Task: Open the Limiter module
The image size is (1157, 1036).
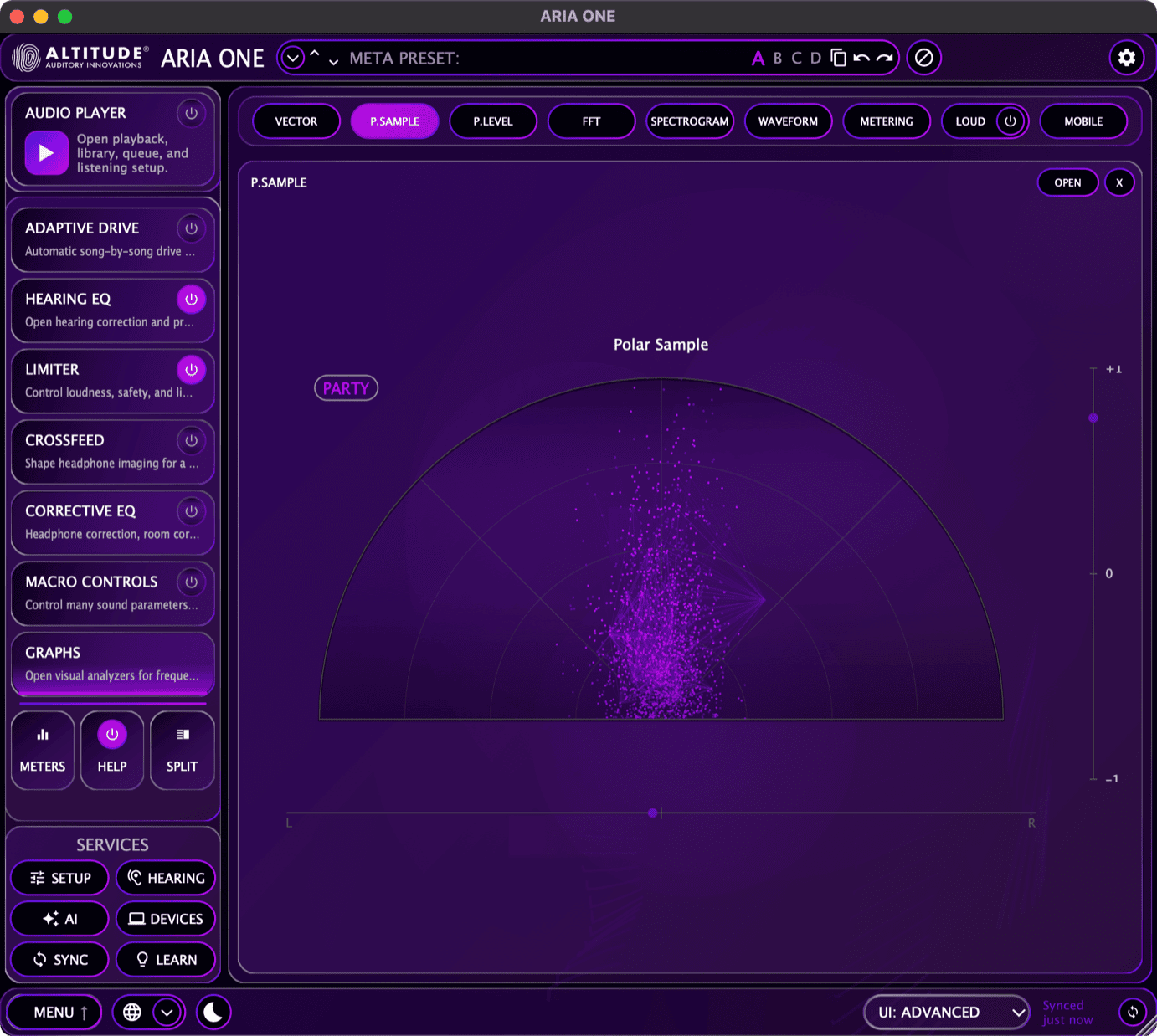Action: pos(113,381)
